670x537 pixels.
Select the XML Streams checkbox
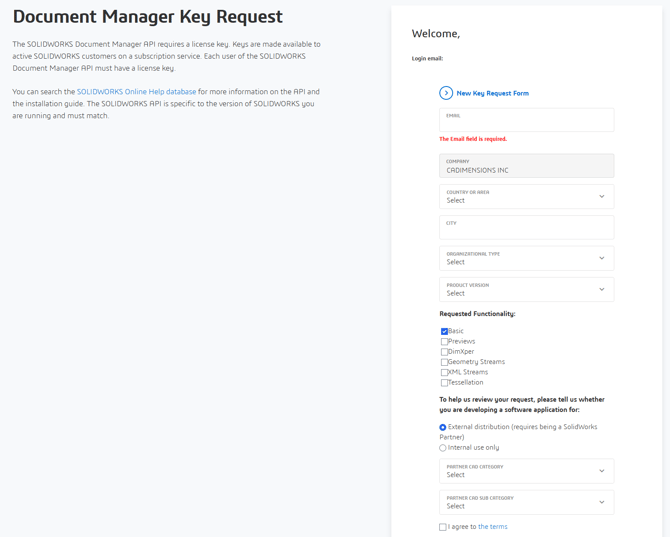[444, 372]
